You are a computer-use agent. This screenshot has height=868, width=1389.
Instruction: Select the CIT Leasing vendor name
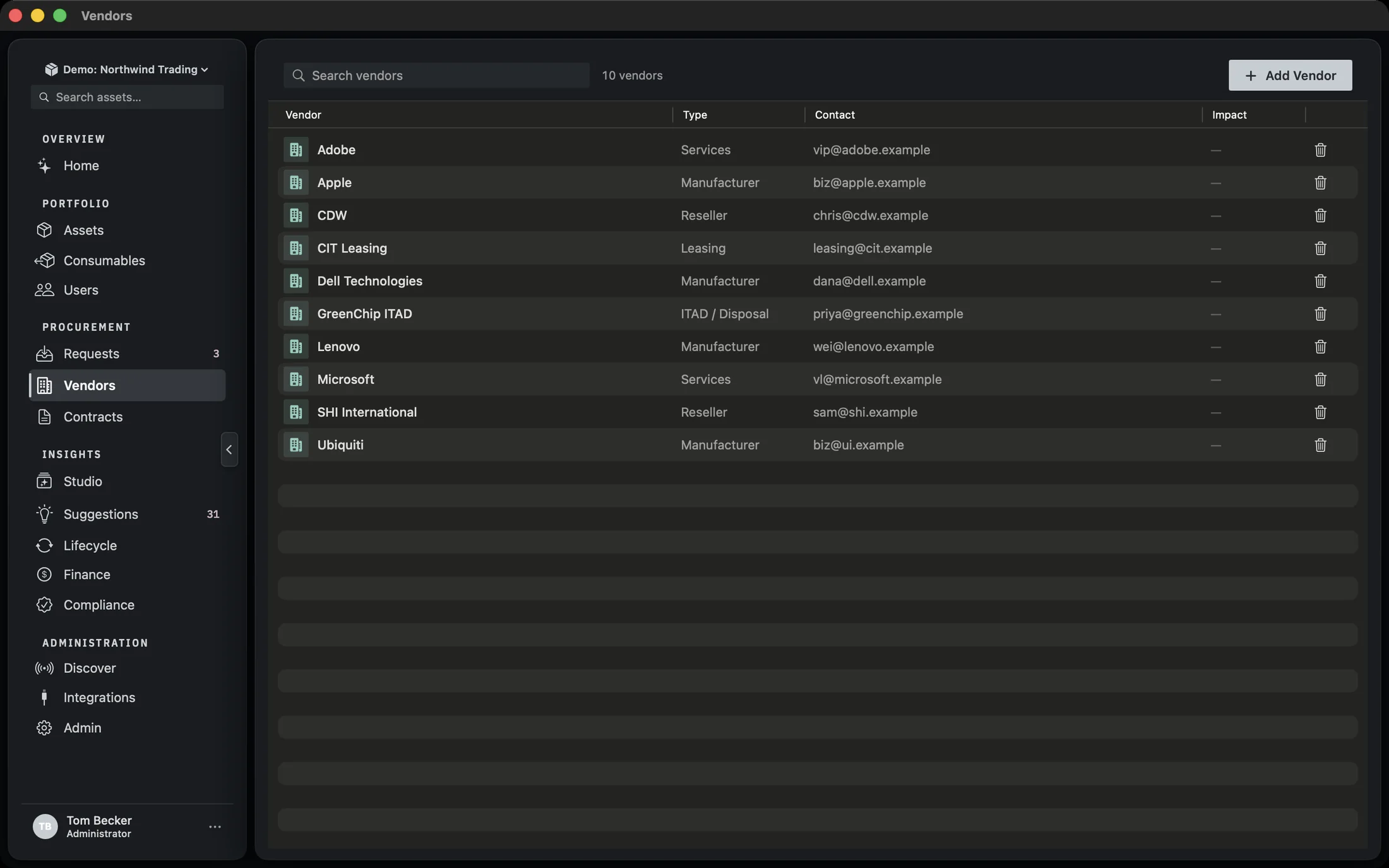pyautogui.click(x=352, y=249)
